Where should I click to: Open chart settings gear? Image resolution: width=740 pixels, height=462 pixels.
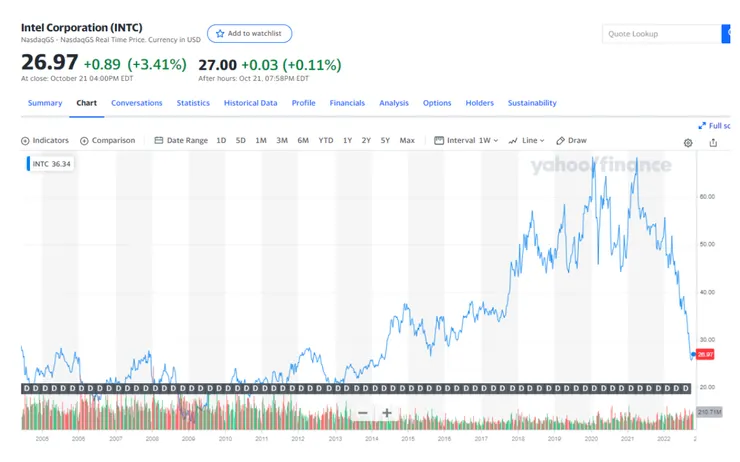click(x=688, y=142)
